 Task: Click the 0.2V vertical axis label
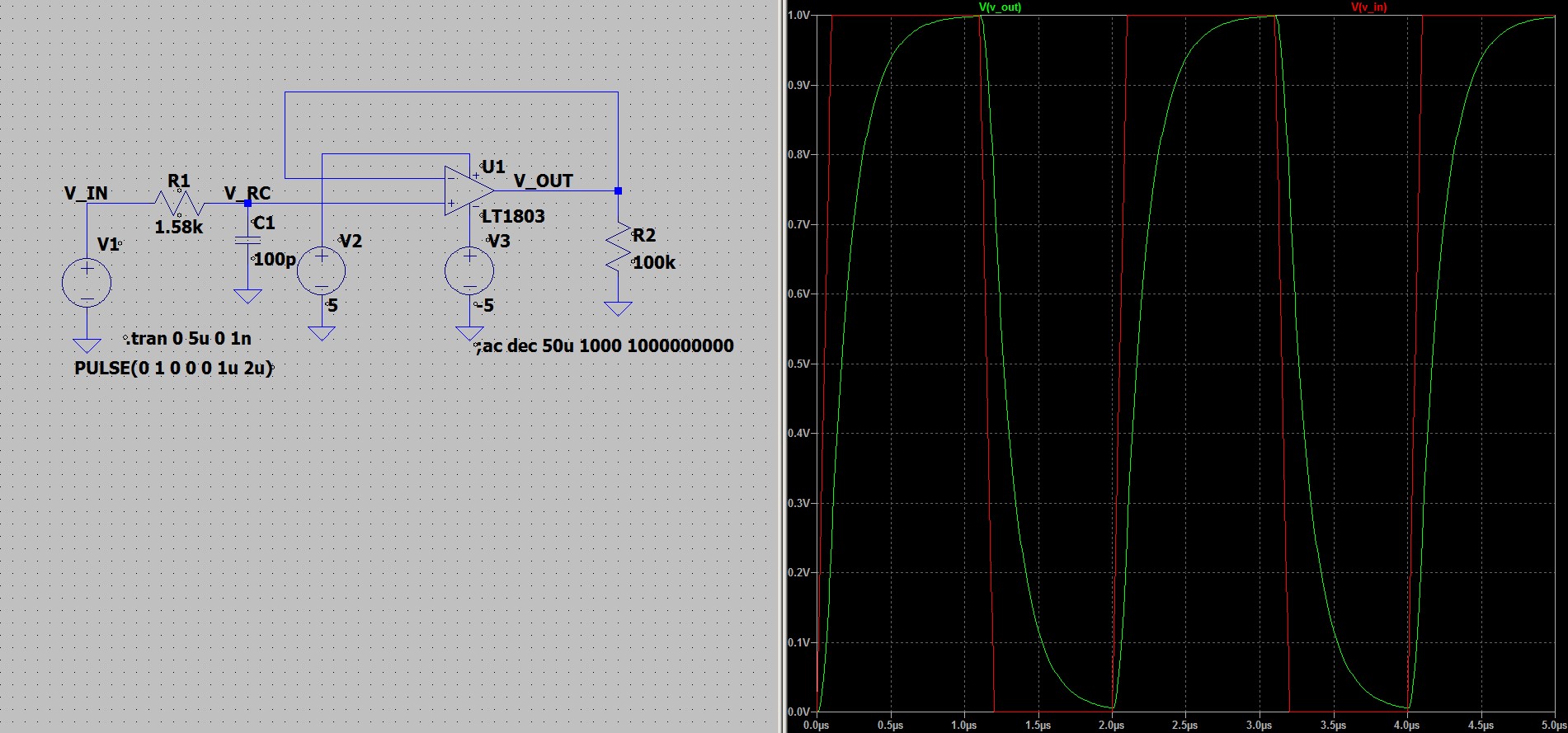click(798, 572)
